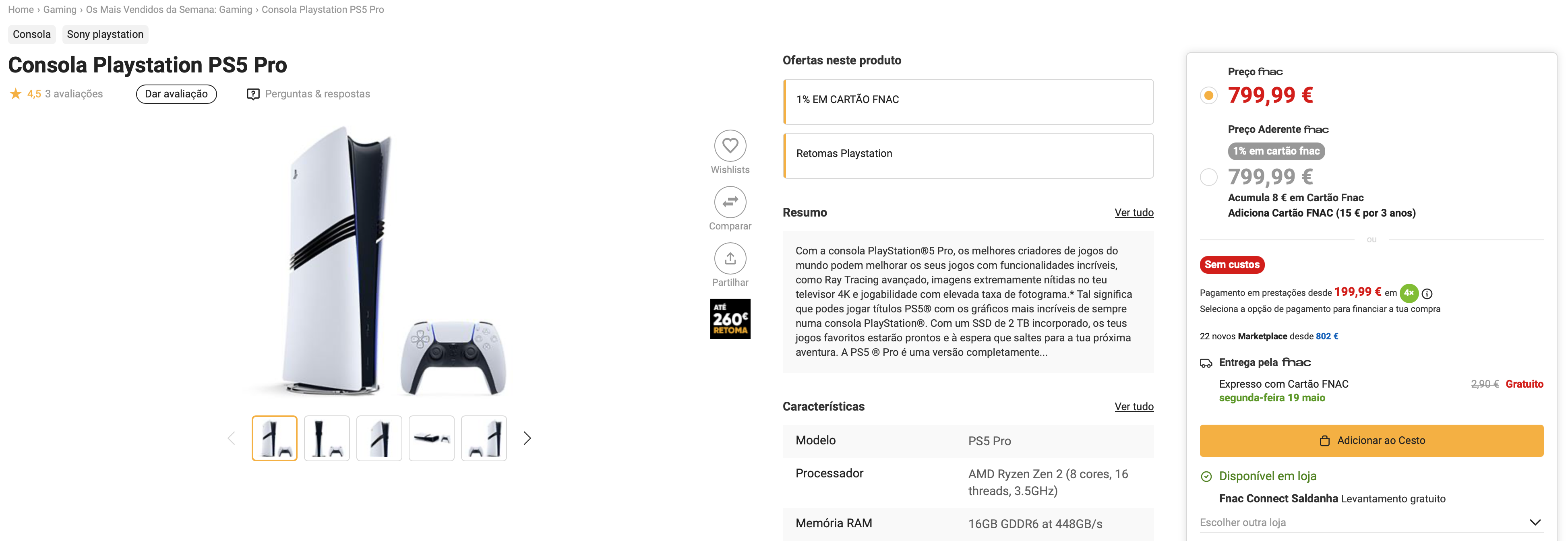Click the Sony playstation tag

click(105, 34)
